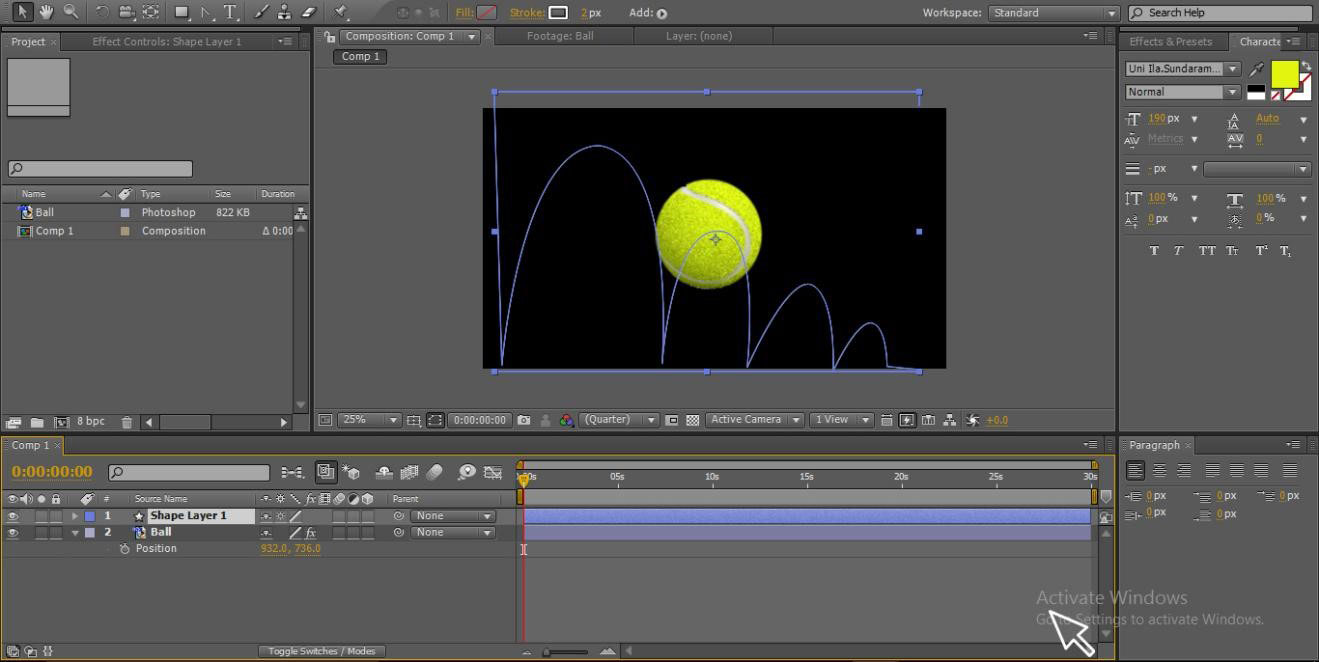Activate the Unified Camera tool
The height and width of the screenshot is (662, 1319).
(127, 12)
